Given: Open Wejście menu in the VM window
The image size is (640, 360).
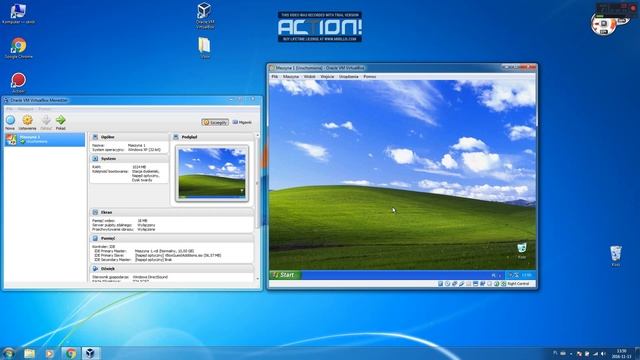Looking at the screenshot, I should point(327,76).
